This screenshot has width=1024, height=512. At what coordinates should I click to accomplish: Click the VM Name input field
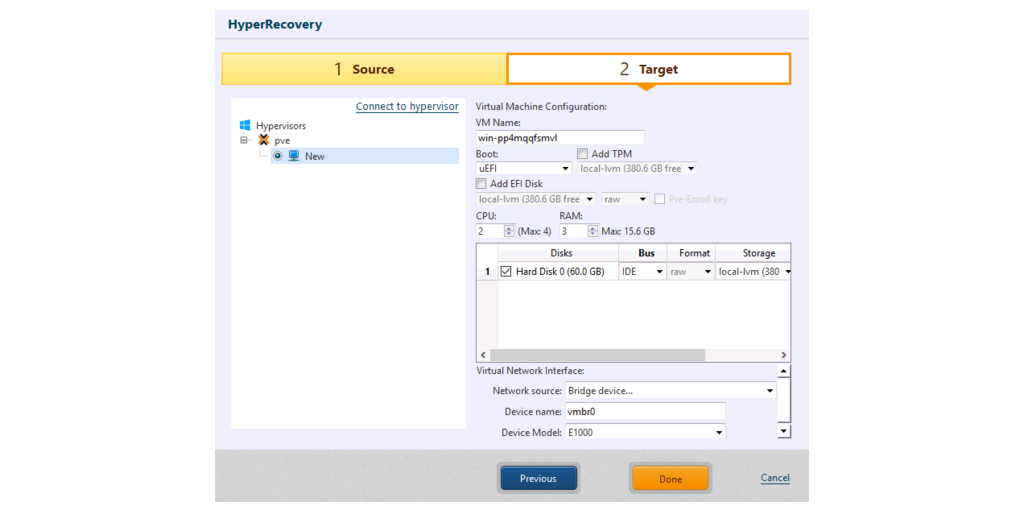560,138
